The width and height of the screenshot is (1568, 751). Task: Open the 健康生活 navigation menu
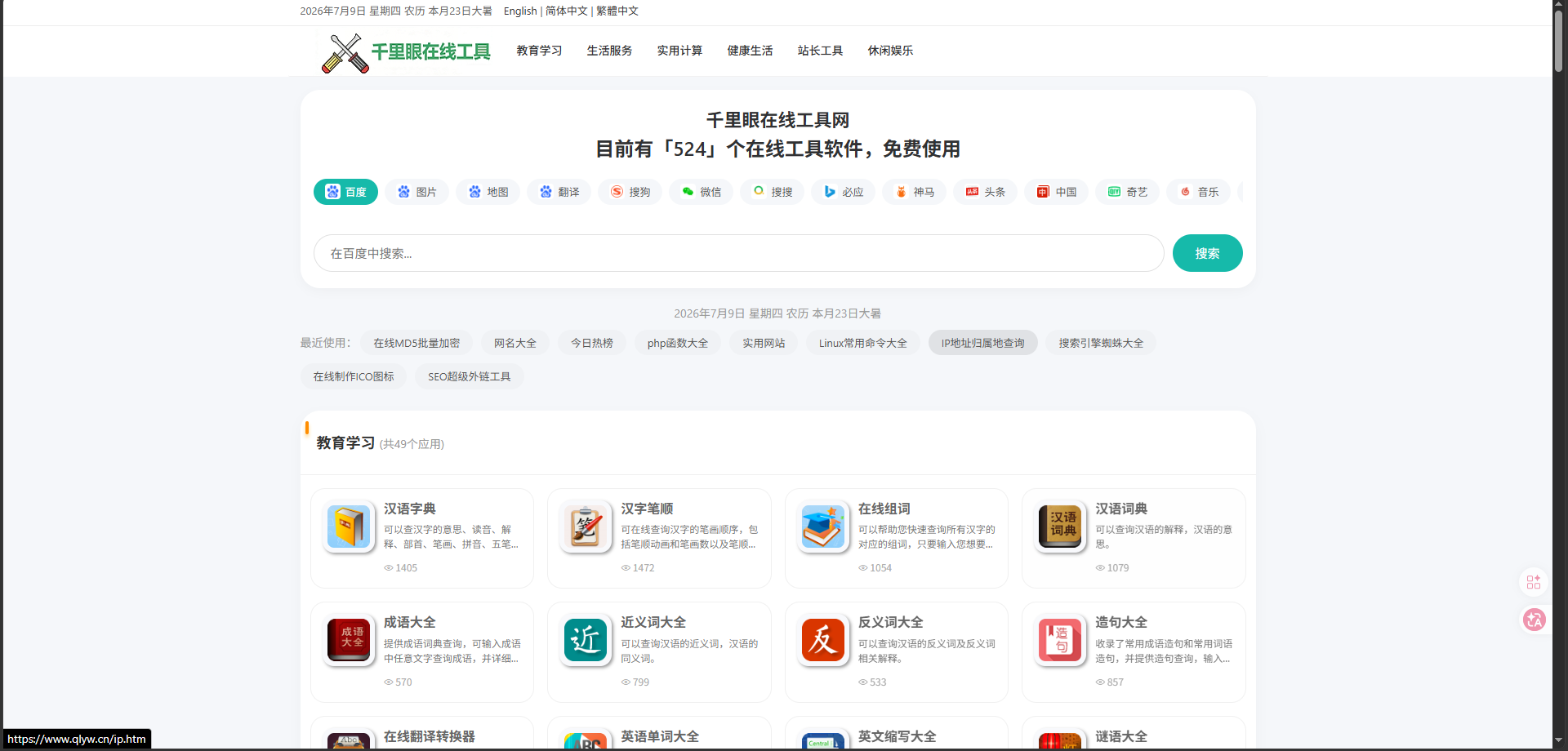tap(750, 51)
